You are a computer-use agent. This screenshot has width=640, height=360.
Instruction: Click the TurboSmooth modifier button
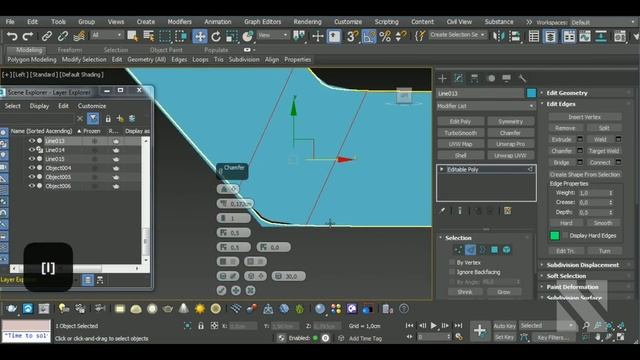(460, 133)
